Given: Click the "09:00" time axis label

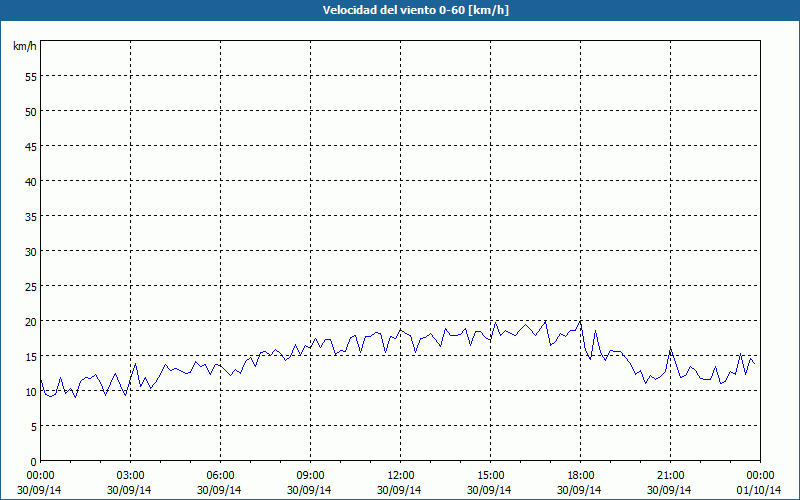Looking at the screenshot, I should tap(310, 476).
